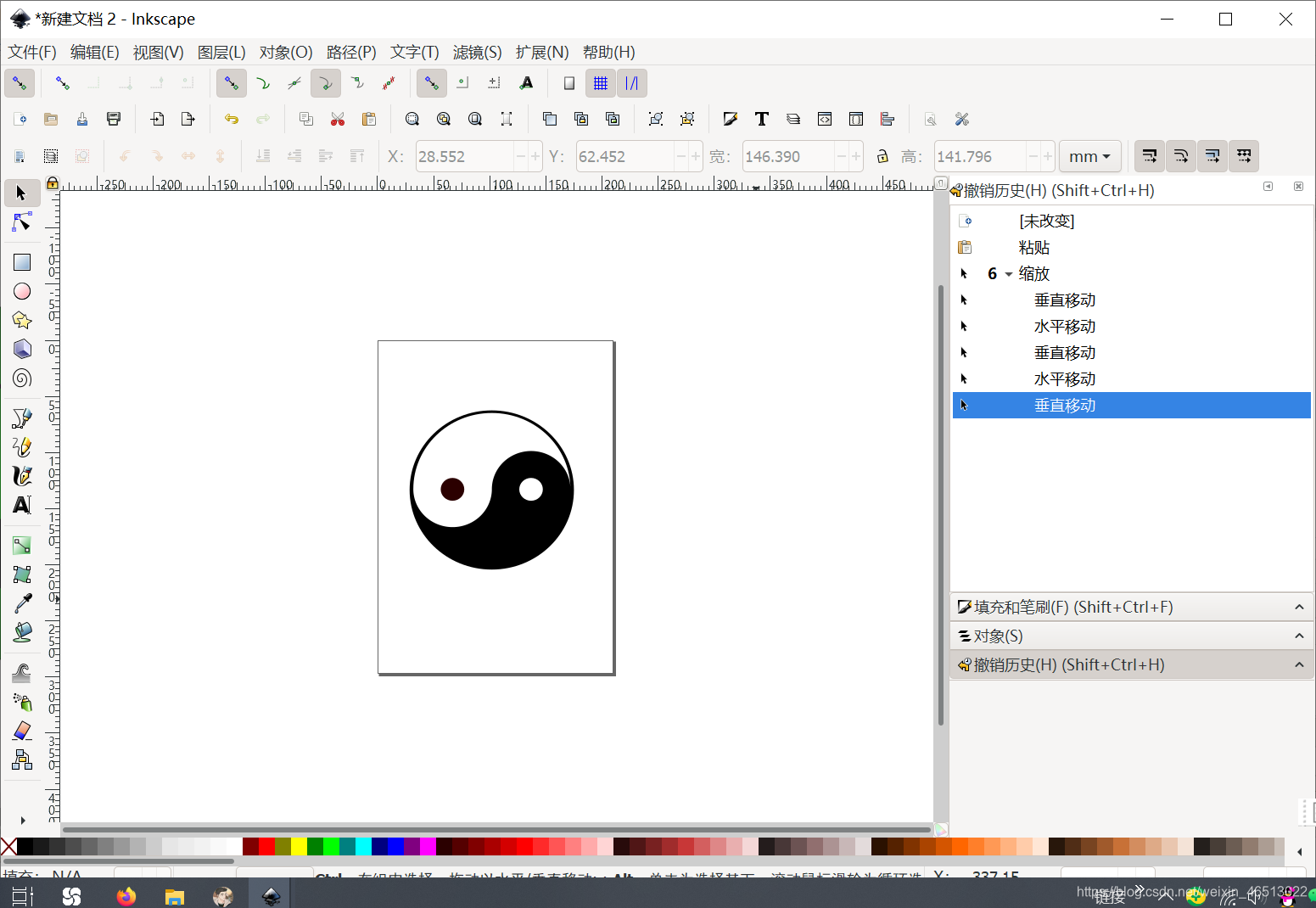Increase the X position value
Screen dimensions: 1316x908
coord(535,156)
